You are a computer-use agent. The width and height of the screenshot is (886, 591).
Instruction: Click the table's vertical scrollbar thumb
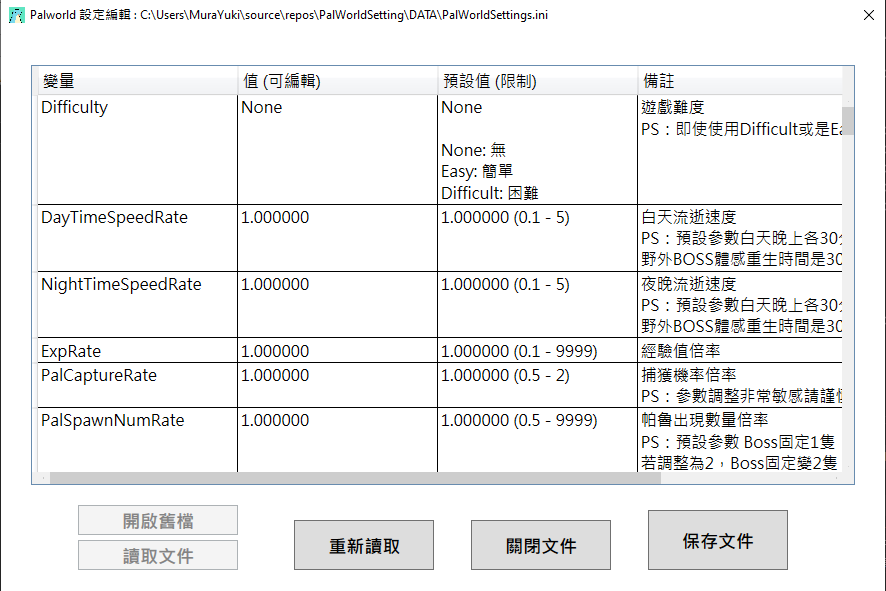pyautogui.click(x=848, y=120)
